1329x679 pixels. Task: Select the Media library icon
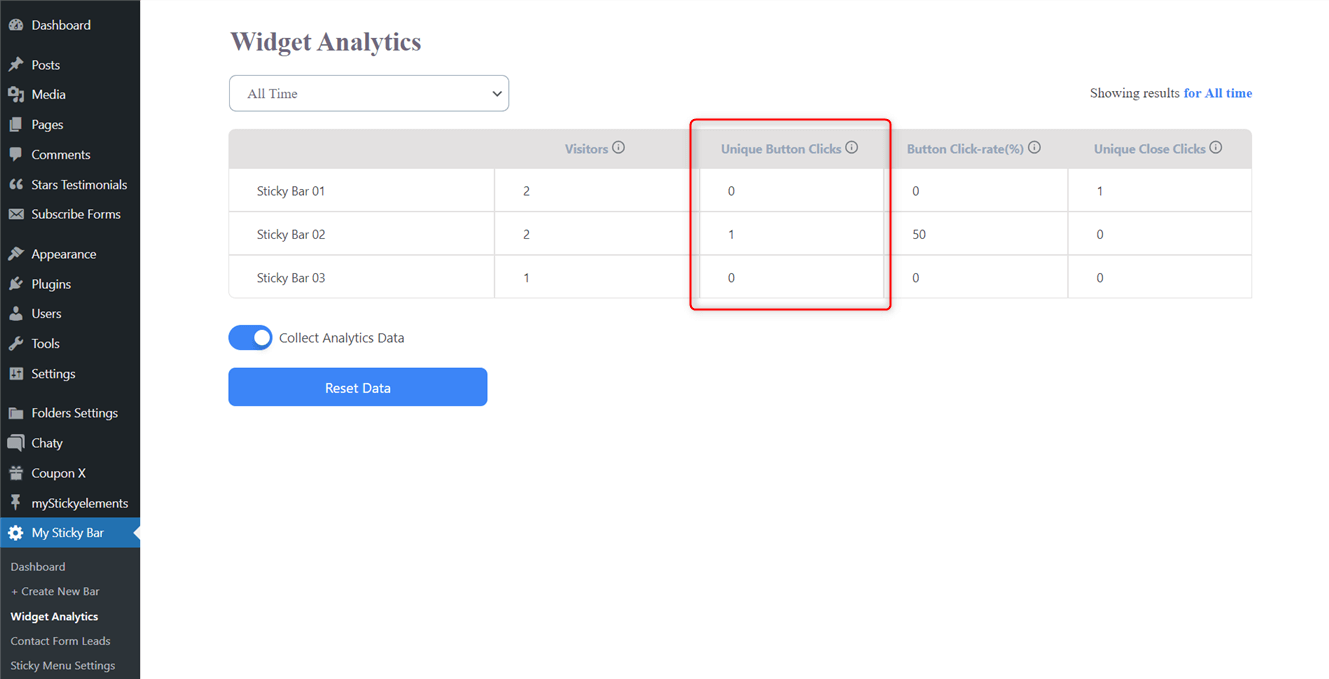14,94
